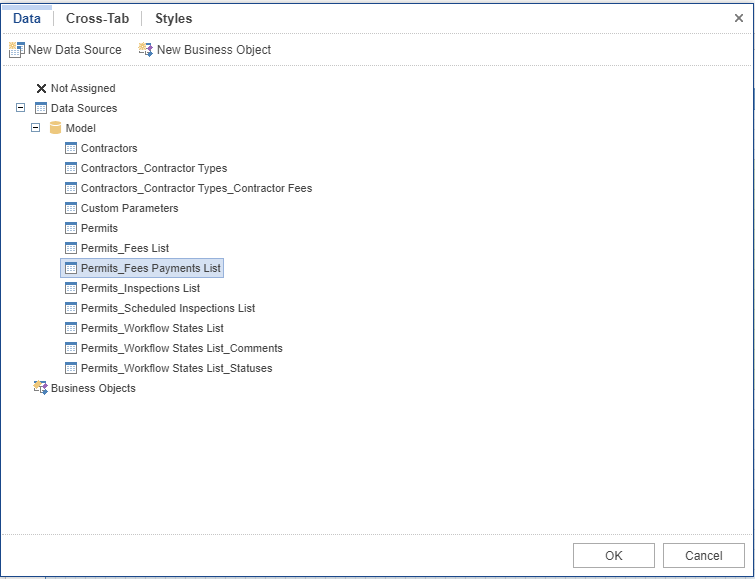
Task: Select Contractors_Contractor Types_Contractor Fees data source
Action: pos(196,188)
